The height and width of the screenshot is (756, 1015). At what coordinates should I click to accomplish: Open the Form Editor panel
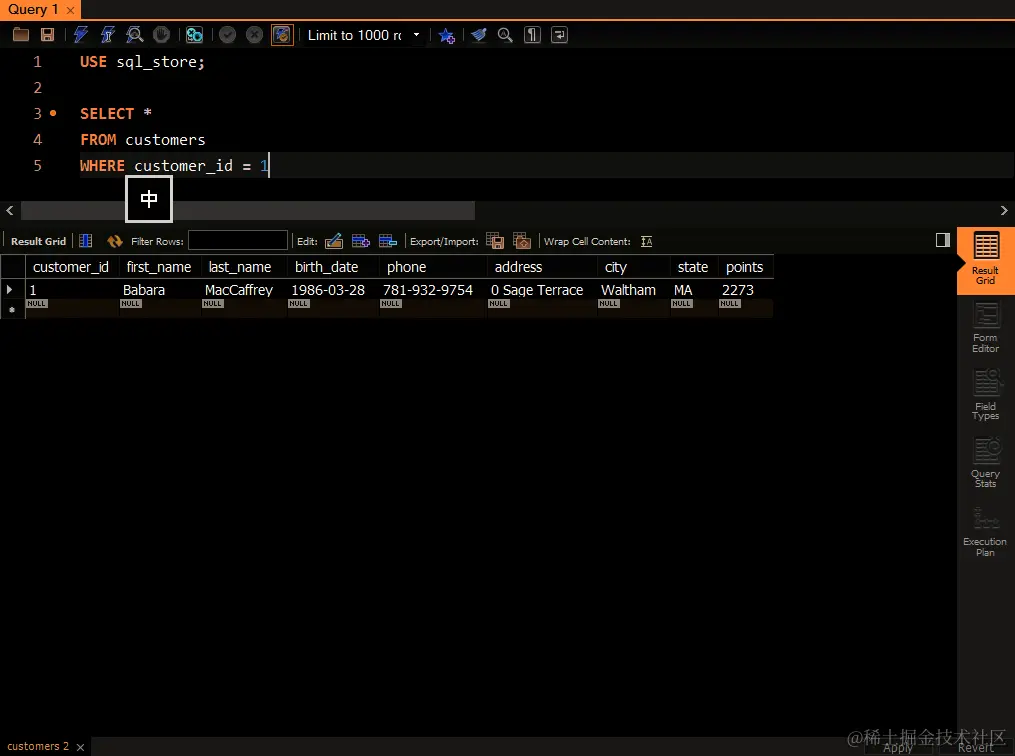tap(985, 328)
